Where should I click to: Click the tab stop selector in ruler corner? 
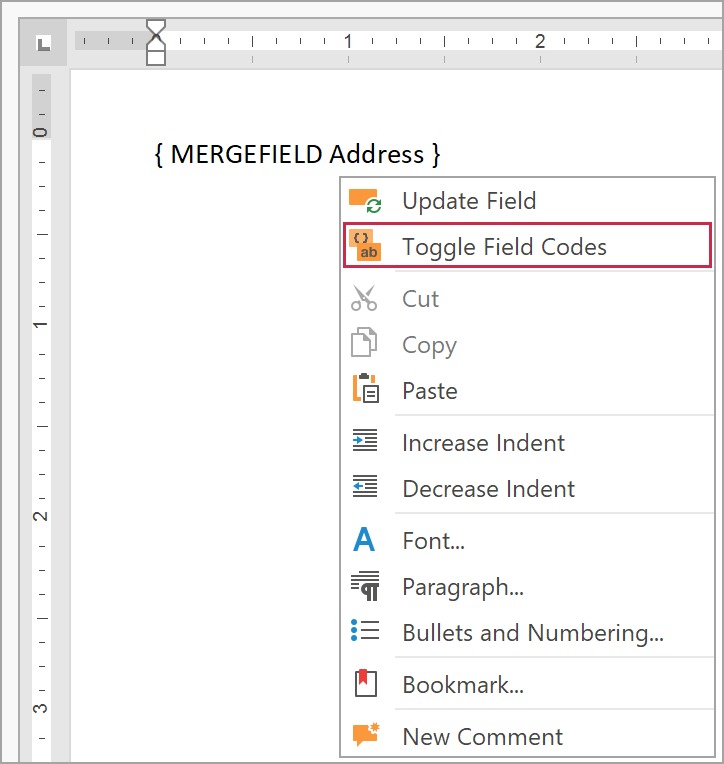coord(44,43)
